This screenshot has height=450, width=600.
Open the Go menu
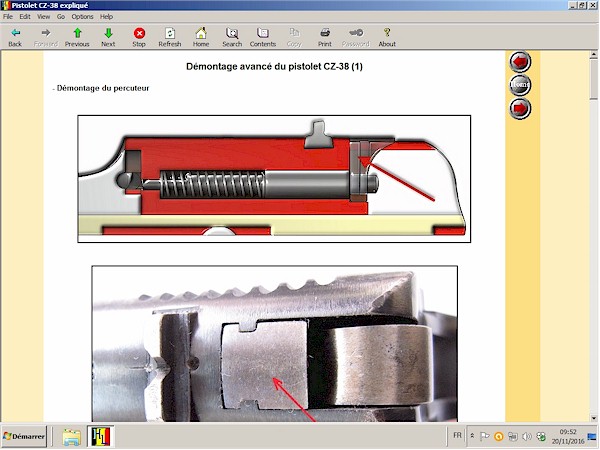61,16
